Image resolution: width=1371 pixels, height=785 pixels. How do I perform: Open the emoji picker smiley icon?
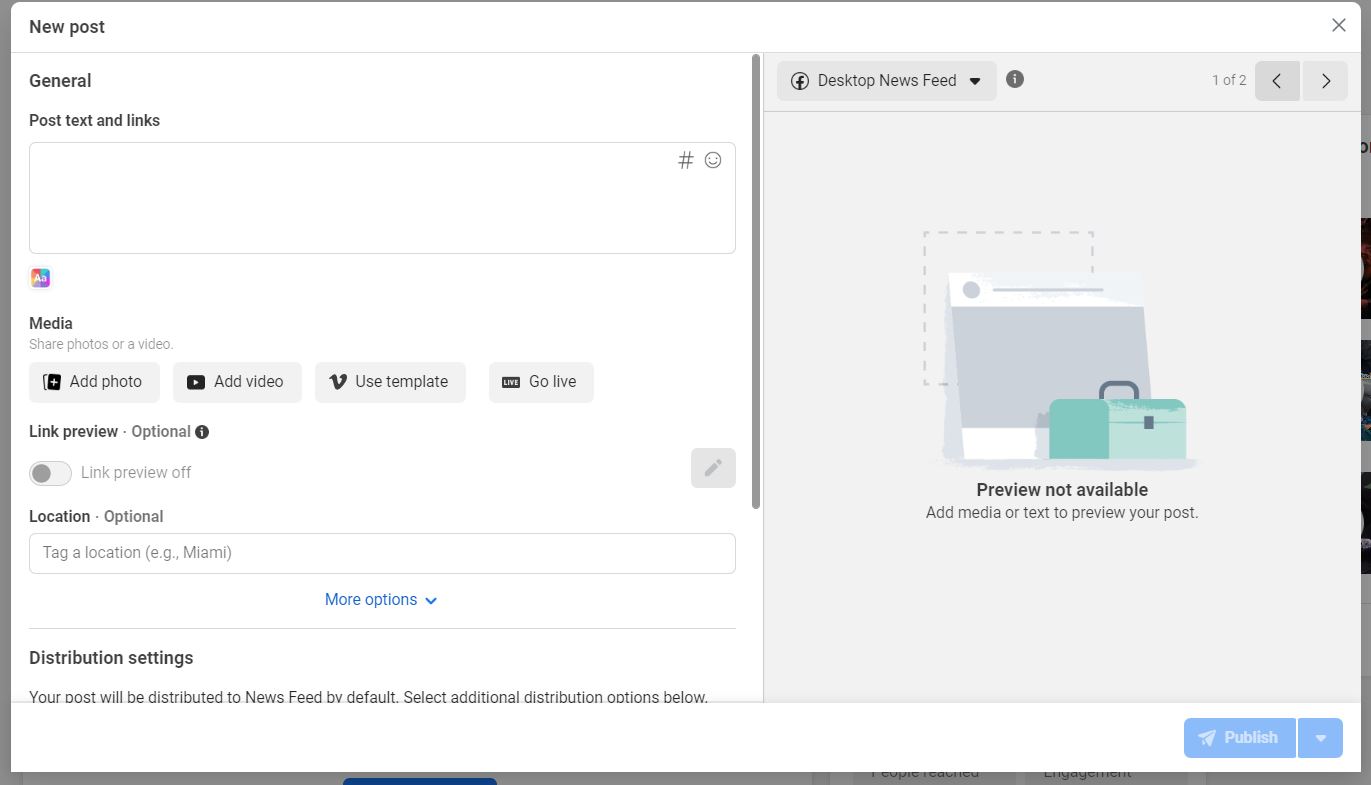(x=713, y=160)
